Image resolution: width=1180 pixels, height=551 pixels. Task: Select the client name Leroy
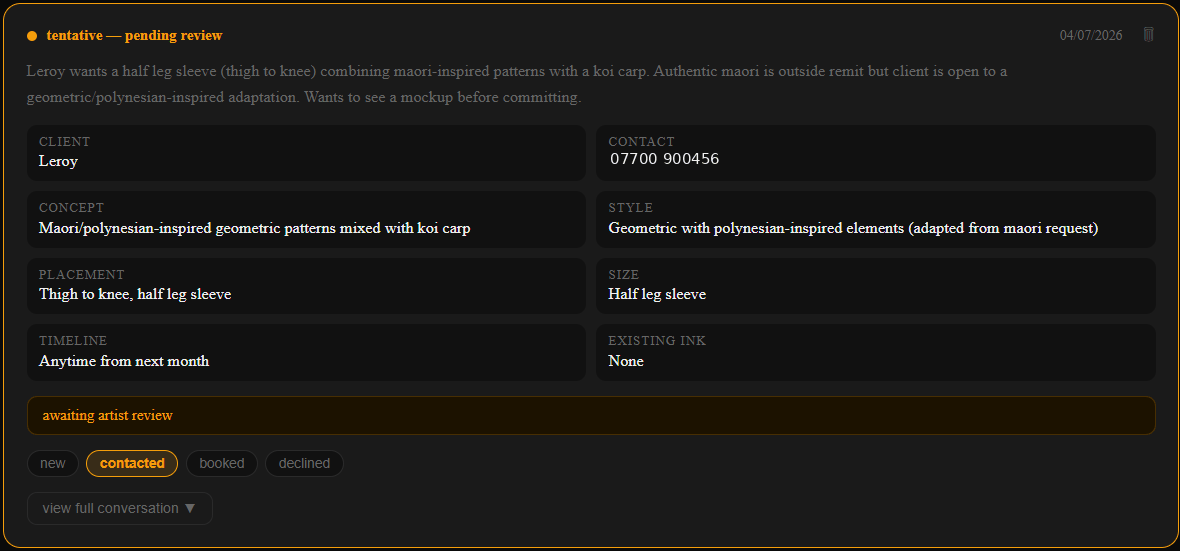[x=59, y=160]
